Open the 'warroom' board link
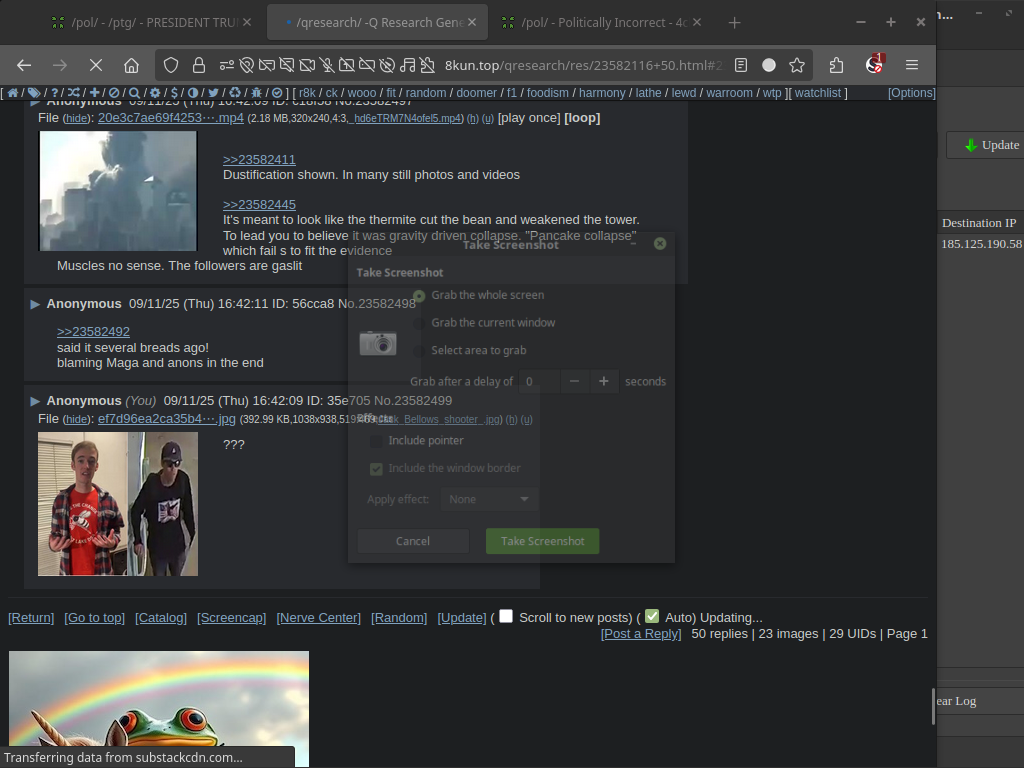Image resolution: width=1024 pixels, height=768 pixels. [x=729, y=93]
